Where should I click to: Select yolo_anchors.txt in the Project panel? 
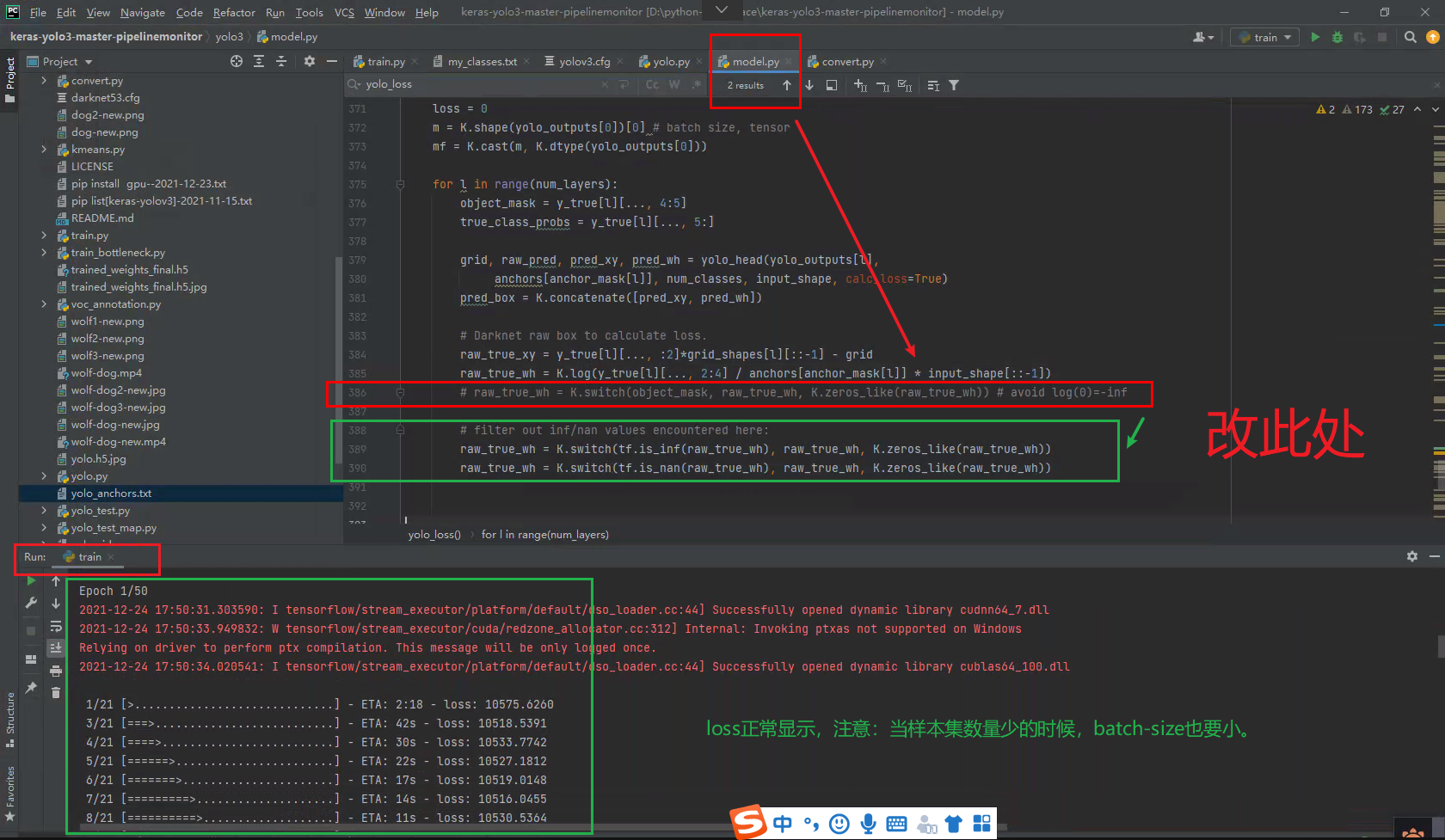click(109, 493)
